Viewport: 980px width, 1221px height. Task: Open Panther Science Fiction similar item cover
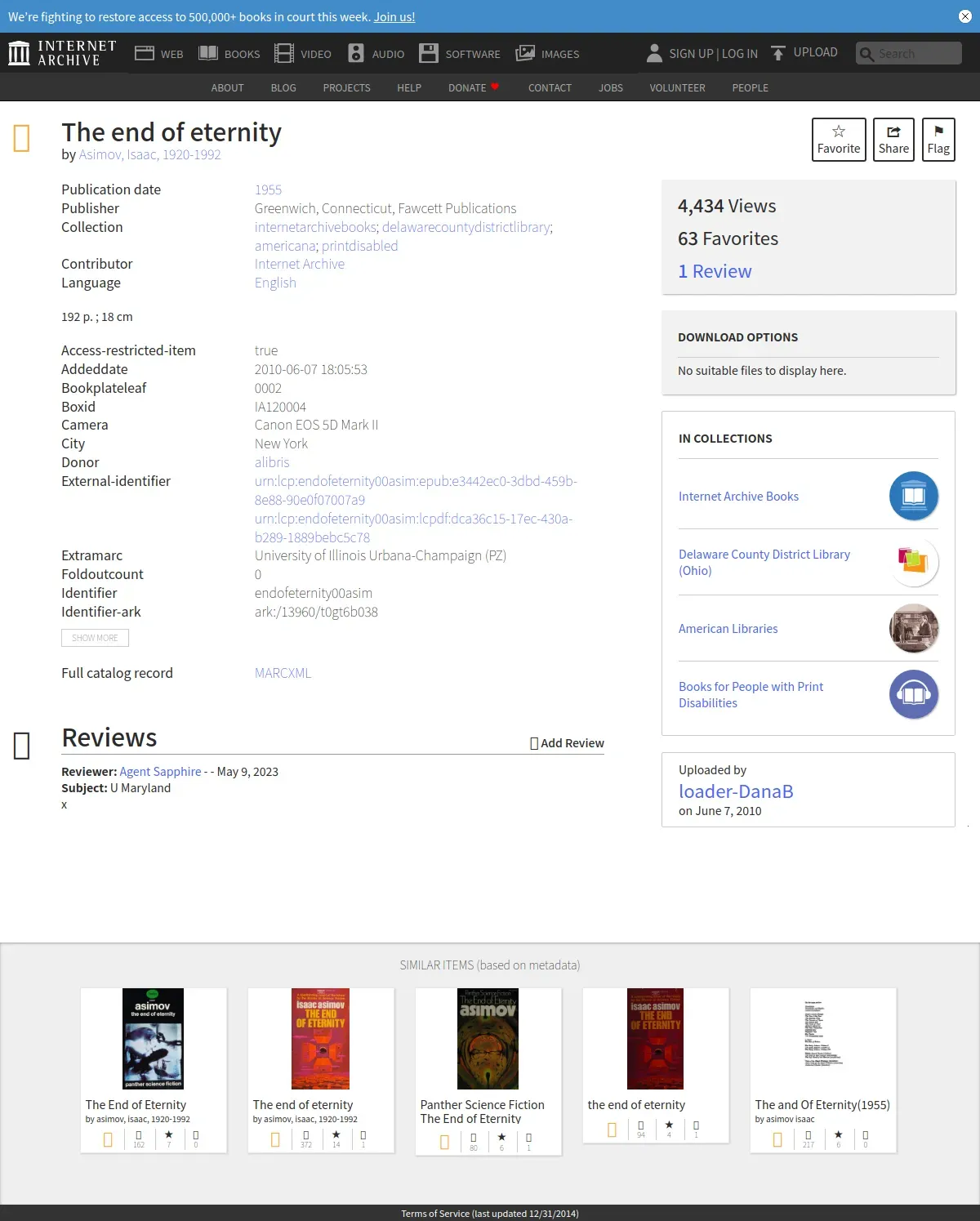pyautogui.click(x=488, y=1039)
